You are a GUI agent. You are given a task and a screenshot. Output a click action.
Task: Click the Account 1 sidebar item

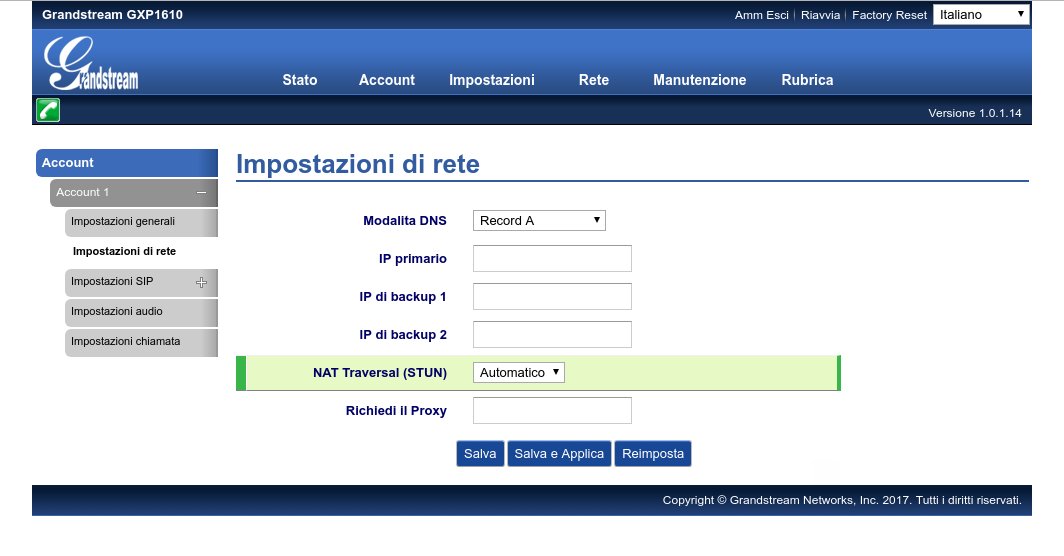[134, 193]
